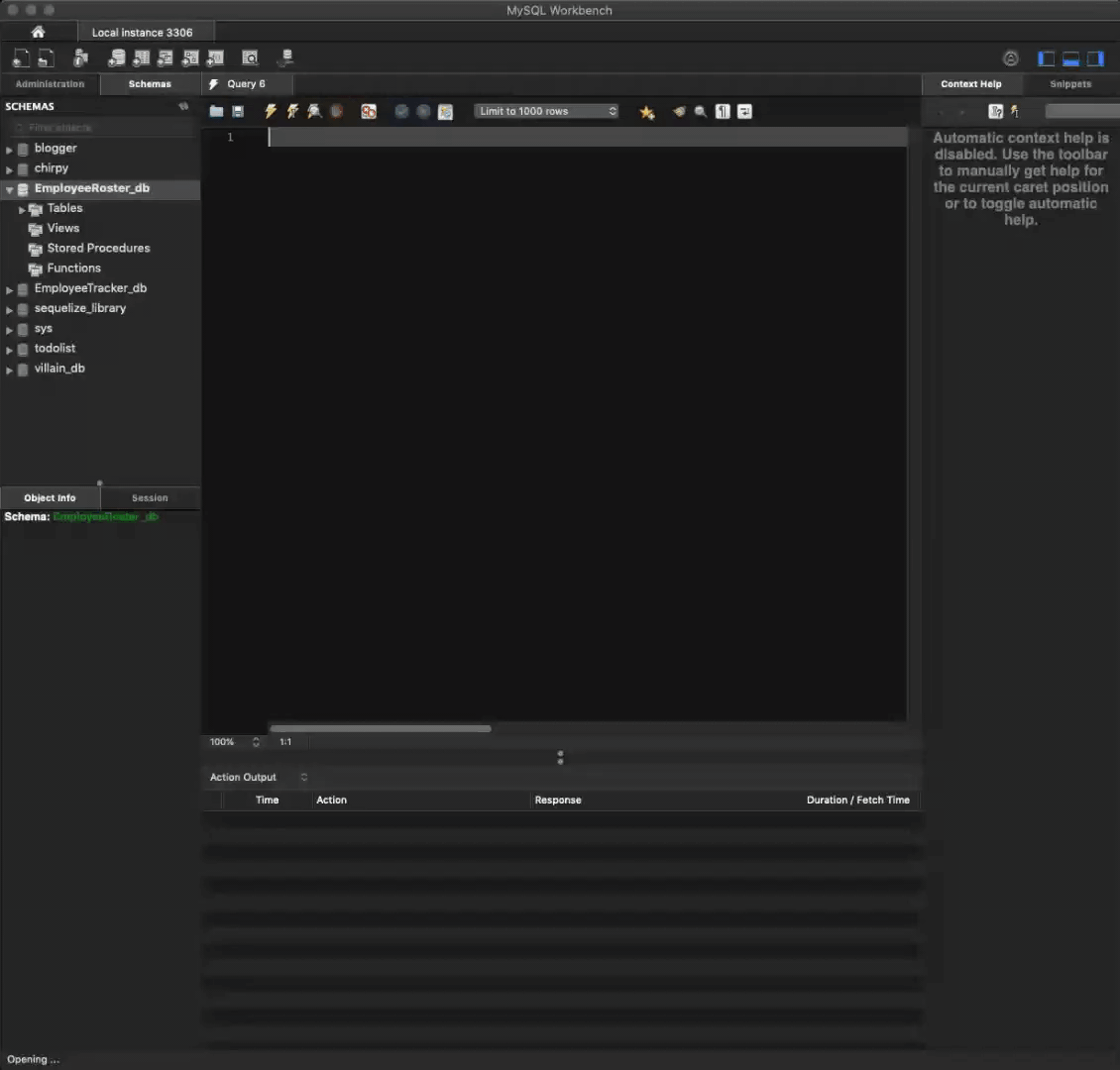Open script file folder icon in editor
The image size is (1120, 1070).
216,111
